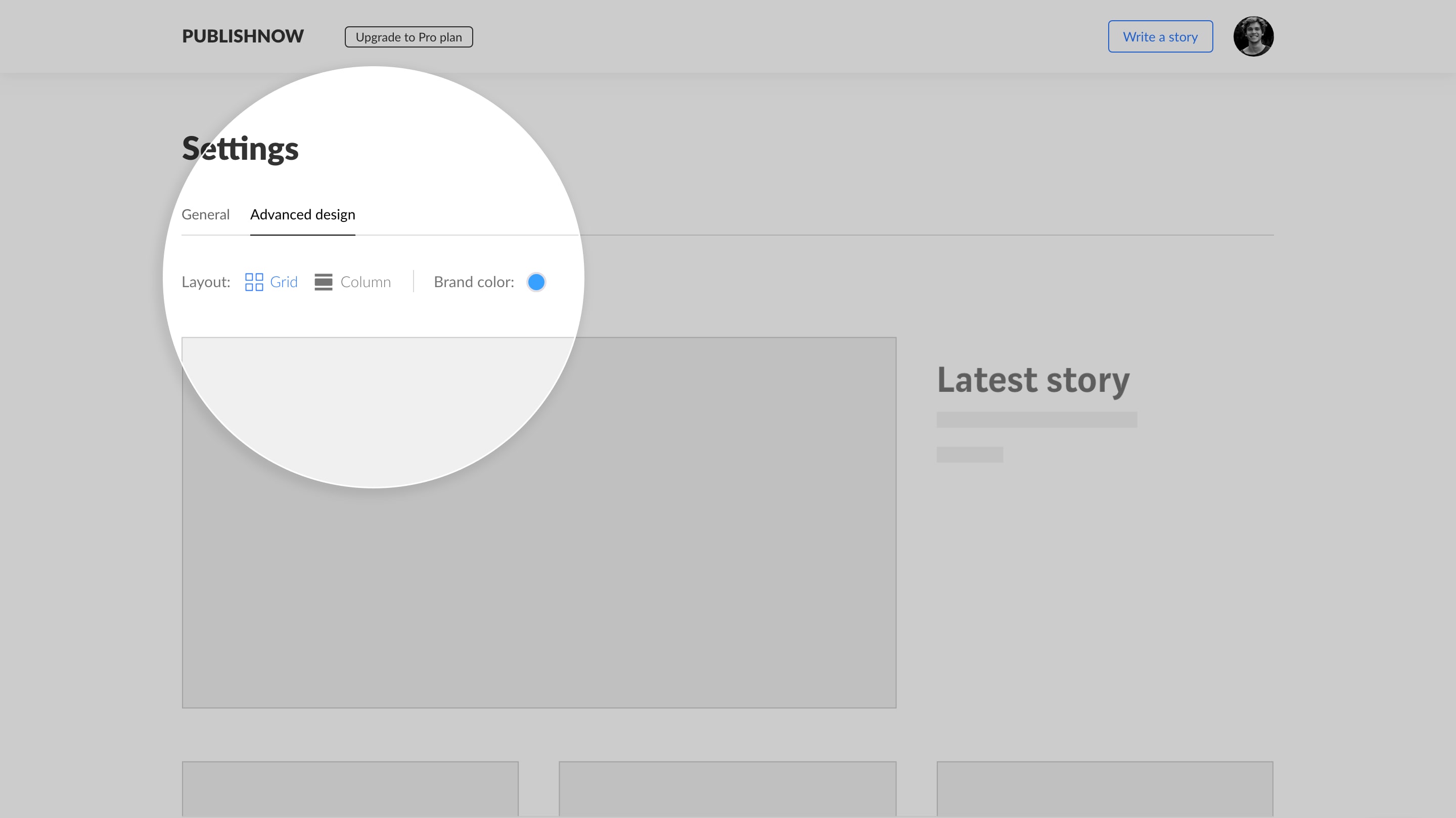The image size is (1456, 818).
Task: Choose the Grid layout option label
Action: point(284,282)
